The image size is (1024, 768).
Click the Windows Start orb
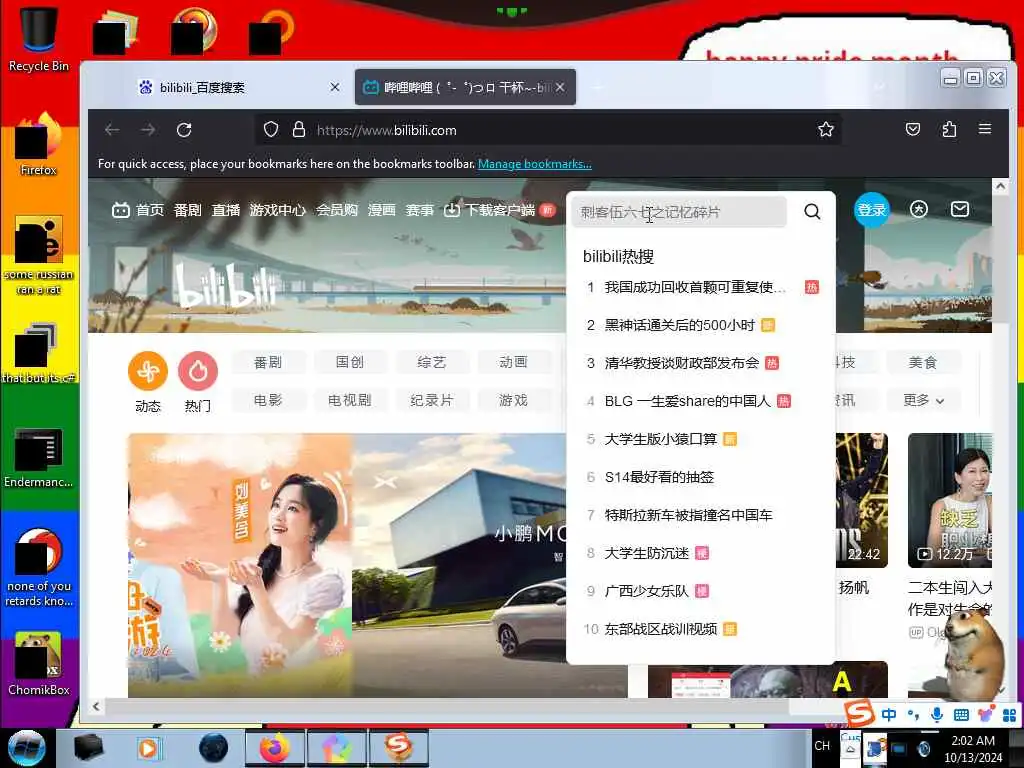26,748
